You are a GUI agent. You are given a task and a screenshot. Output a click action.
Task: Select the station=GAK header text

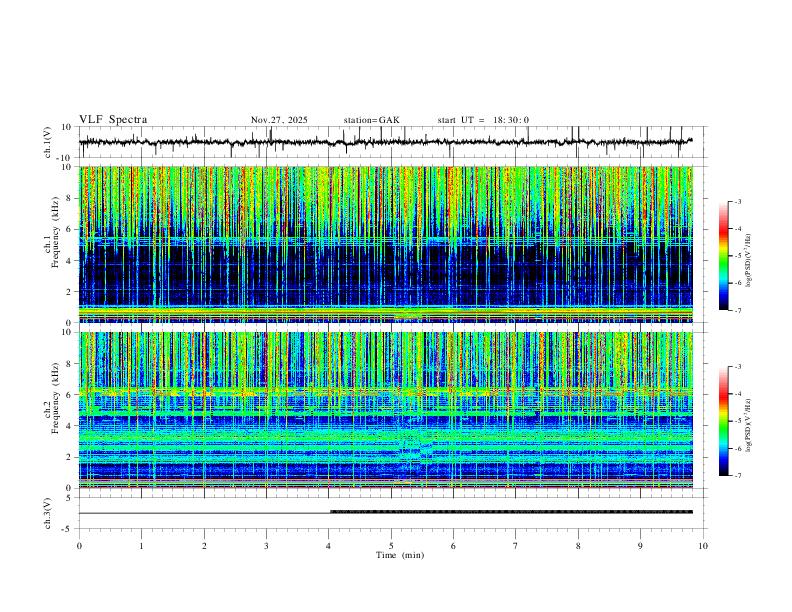click(x=371, y=120)
